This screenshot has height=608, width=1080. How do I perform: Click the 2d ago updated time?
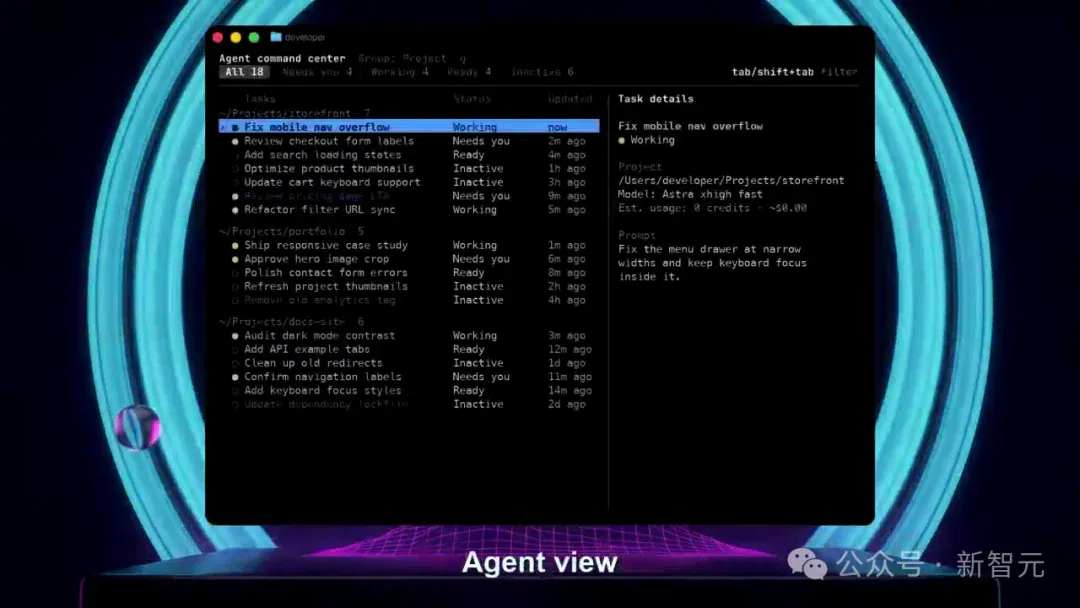point(566,405)
